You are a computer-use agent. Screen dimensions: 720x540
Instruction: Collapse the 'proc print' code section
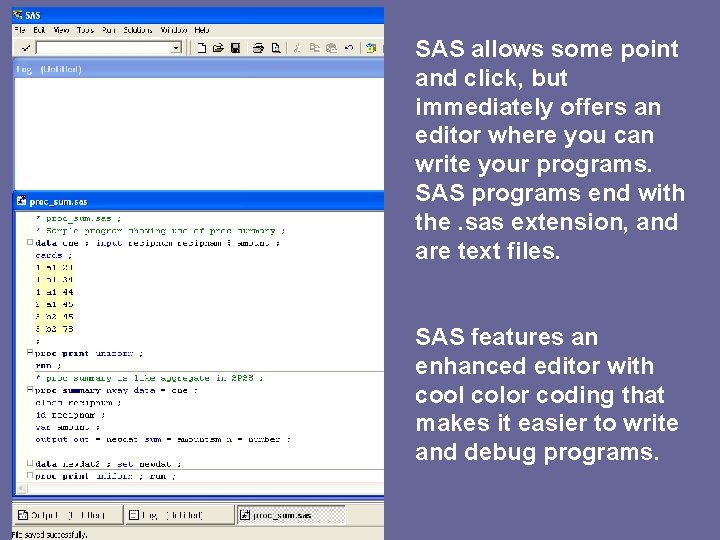click(x=30, y=353)
